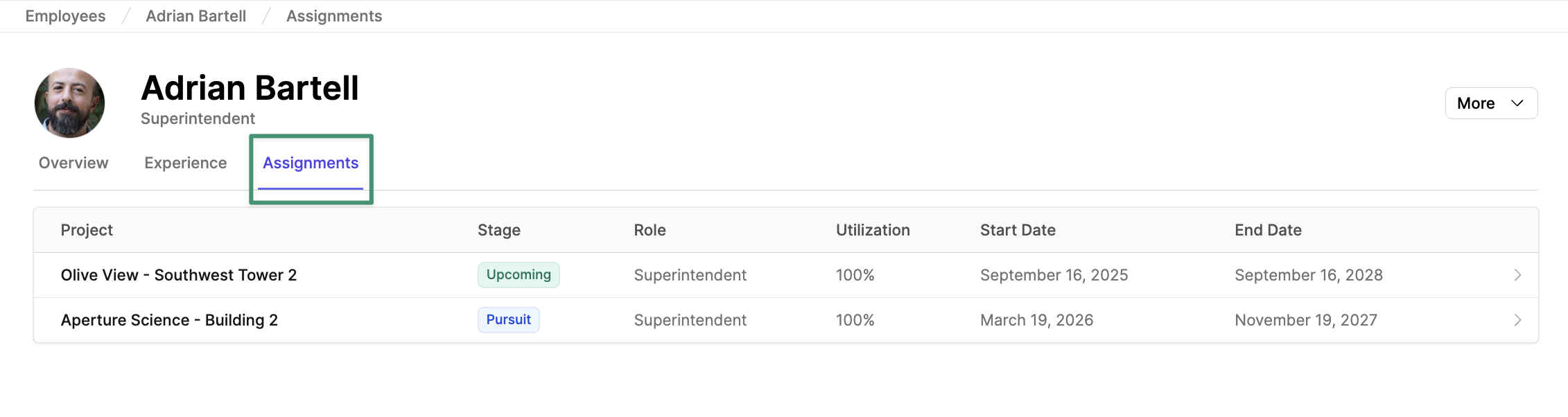Click the Project column header
Viewport: 1568px width, 417px height.
point(87,230)
